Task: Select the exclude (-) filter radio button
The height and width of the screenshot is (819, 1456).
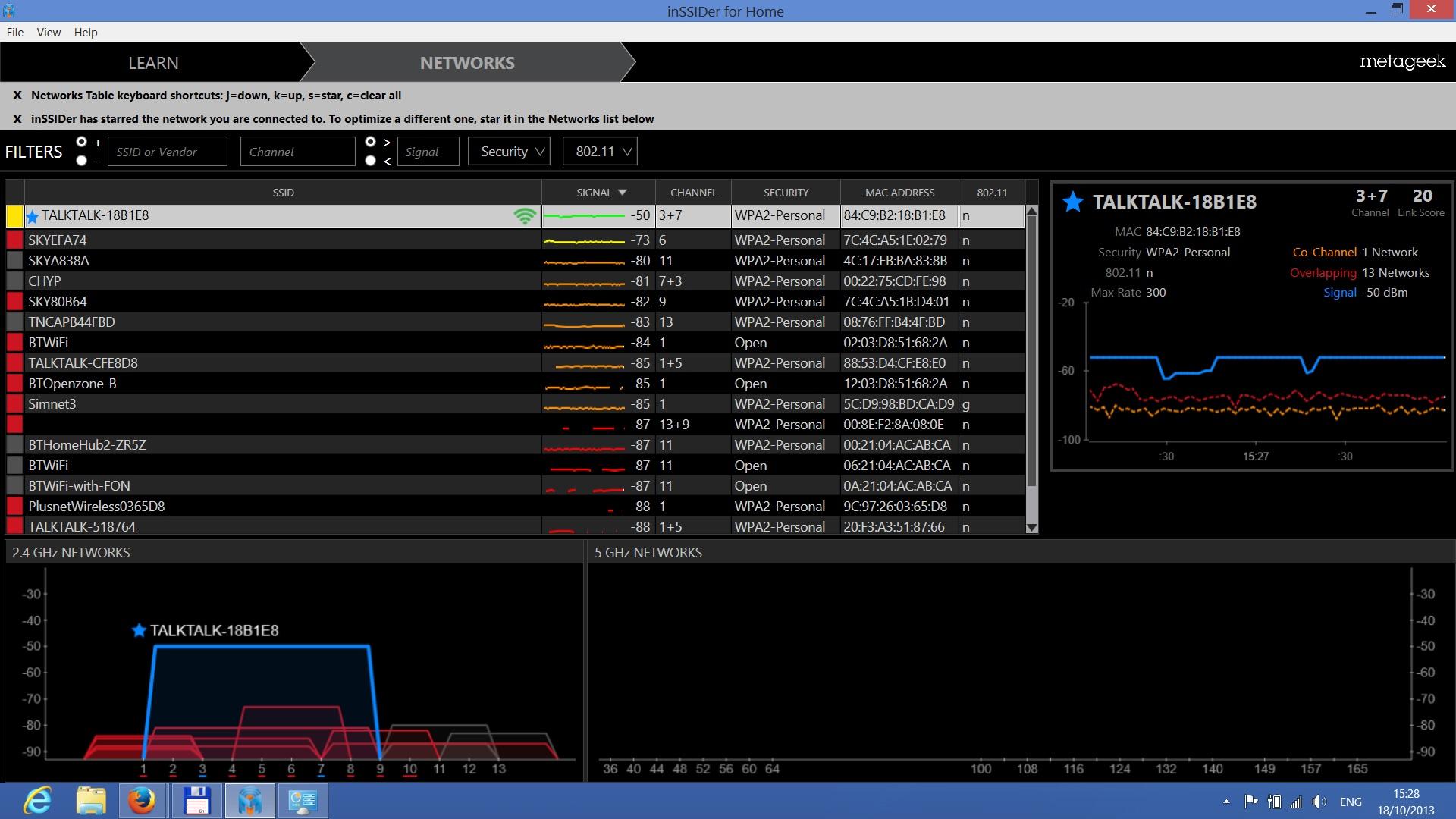Action: point(81,161)
